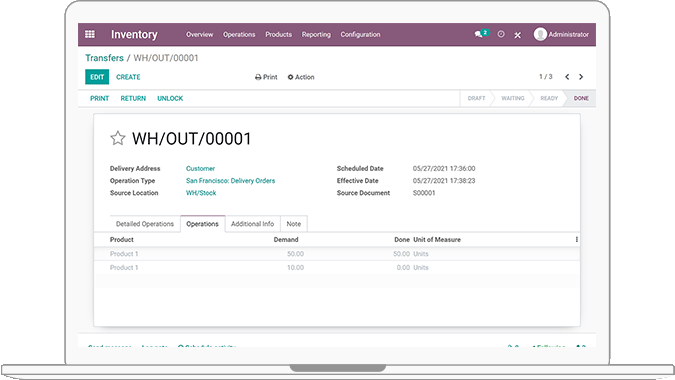Click scheduled date 05/27/2021 17:36:00
The image size is (675, 380).
444,169
